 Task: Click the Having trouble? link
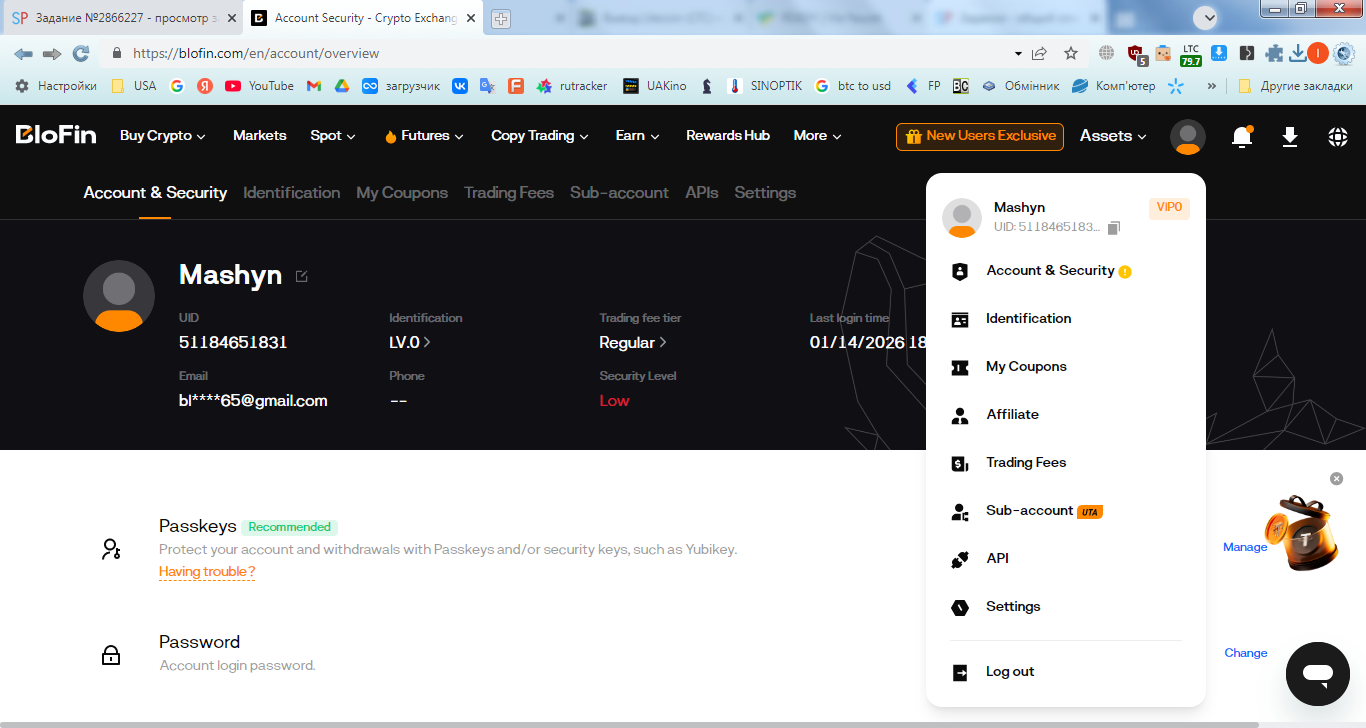click(x=207, y=572)
